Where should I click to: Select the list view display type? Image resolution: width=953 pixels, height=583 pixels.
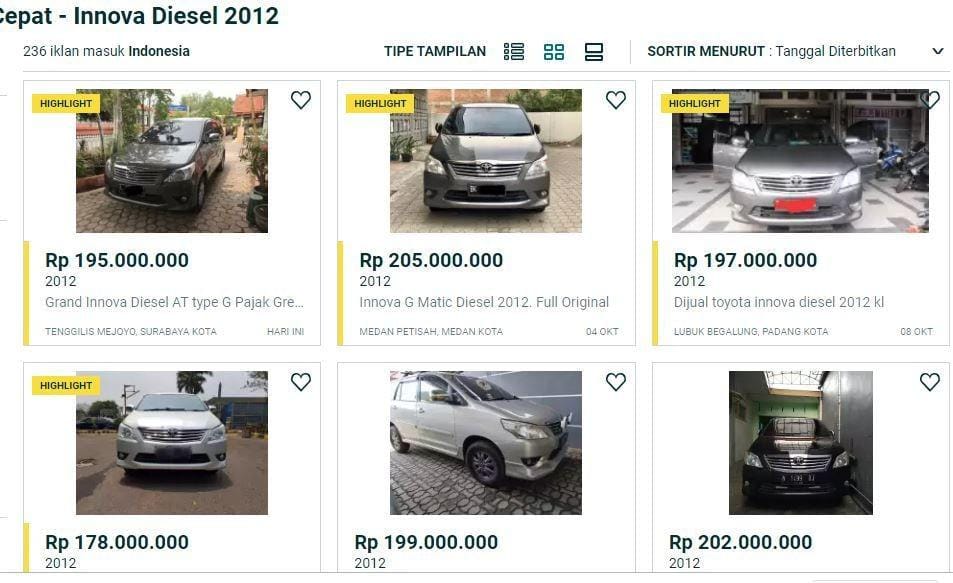[x=514, y=50]
